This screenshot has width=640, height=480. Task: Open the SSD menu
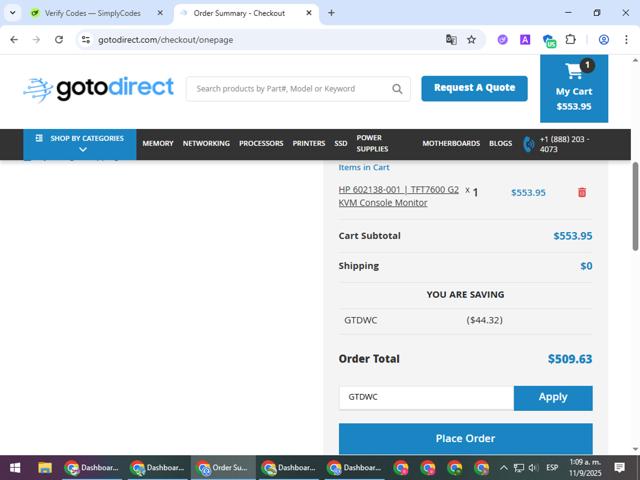[x=341, y=143]
